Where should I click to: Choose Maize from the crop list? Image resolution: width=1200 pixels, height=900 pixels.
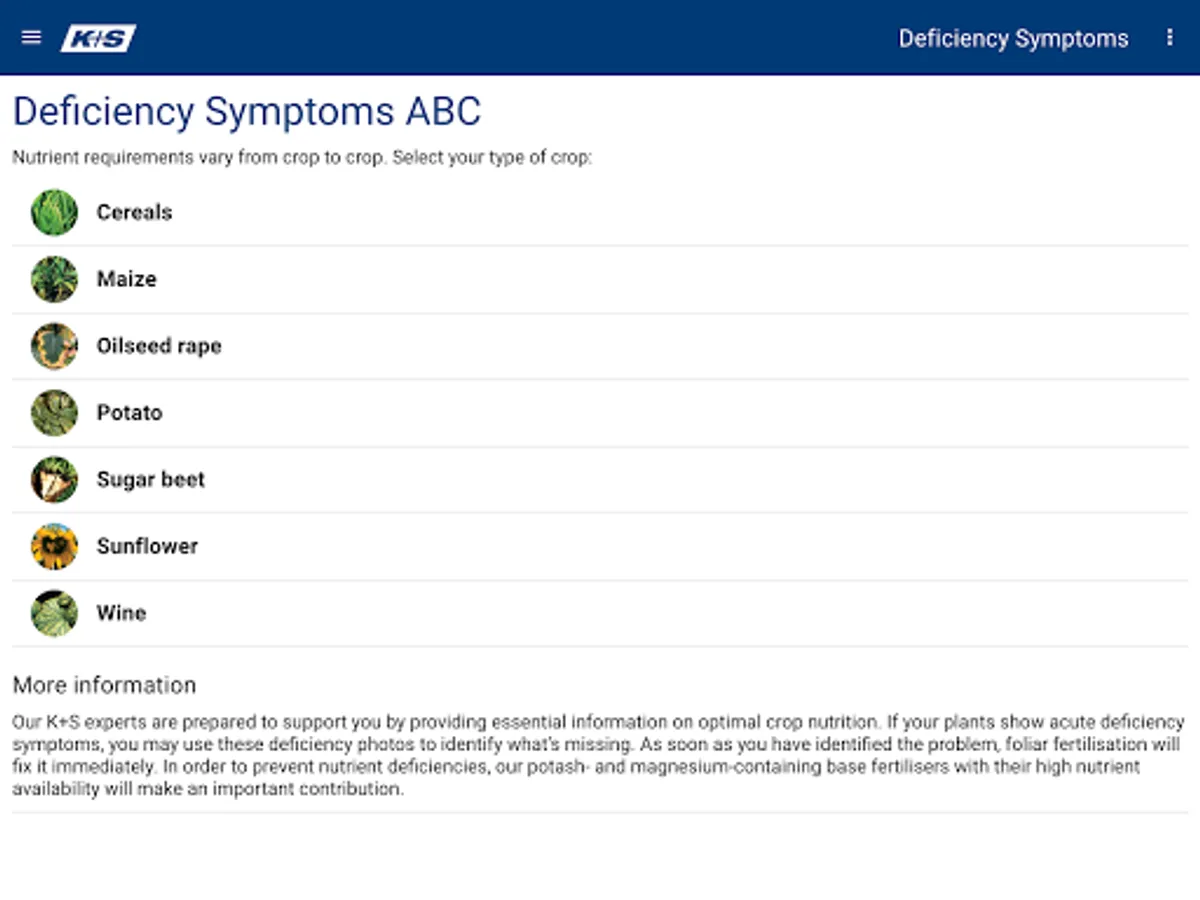click(127, 280)
